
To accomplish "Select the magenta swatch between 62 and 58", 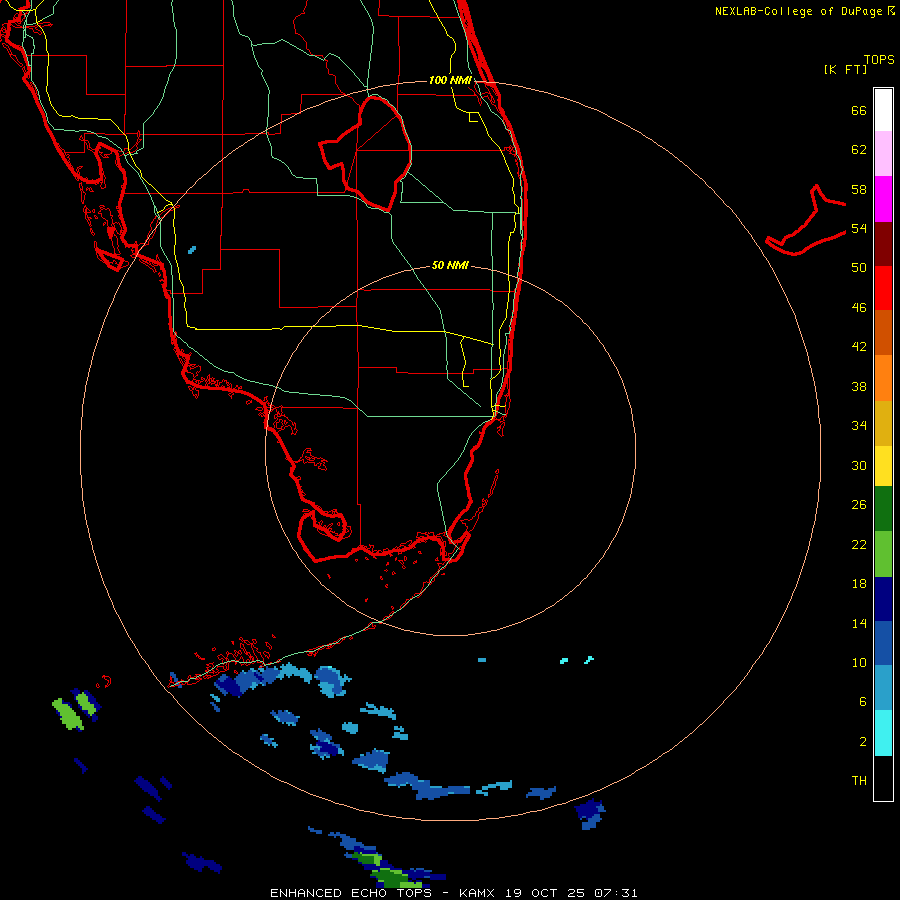I will coord(883,199).
